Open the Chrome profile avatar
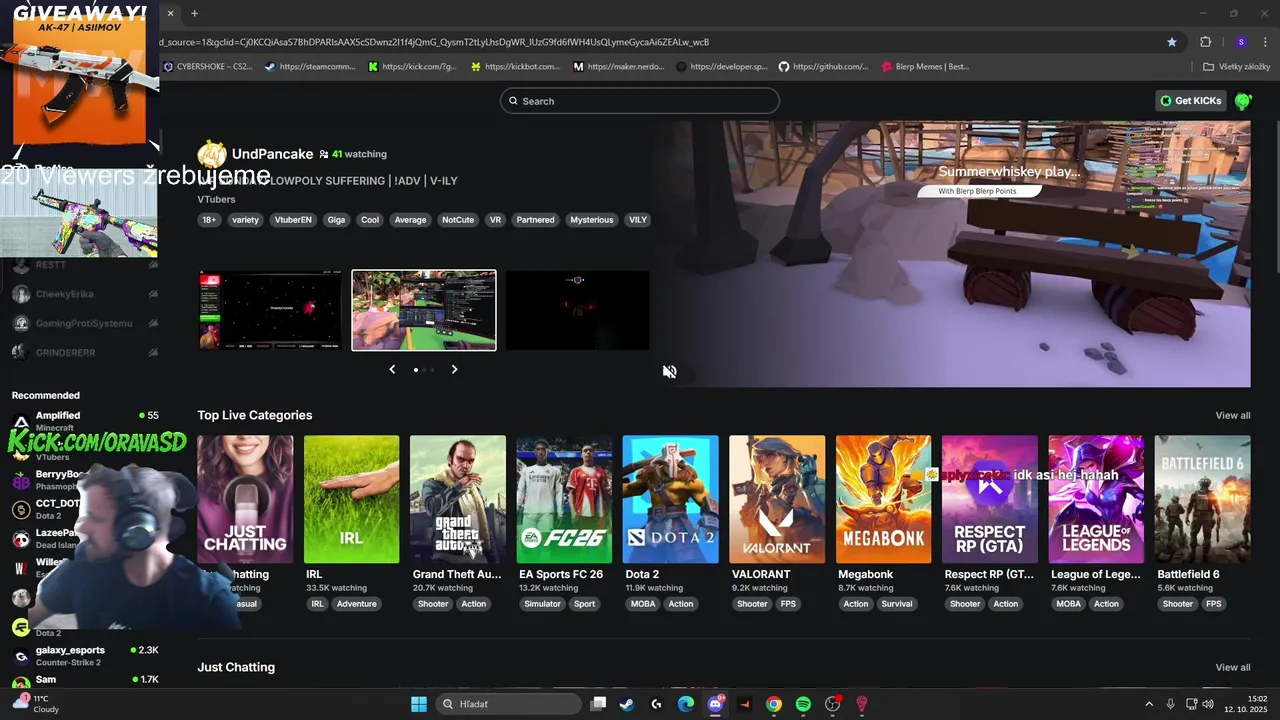Screen dimensions: 1280x720 click(x=1241, y=42)
